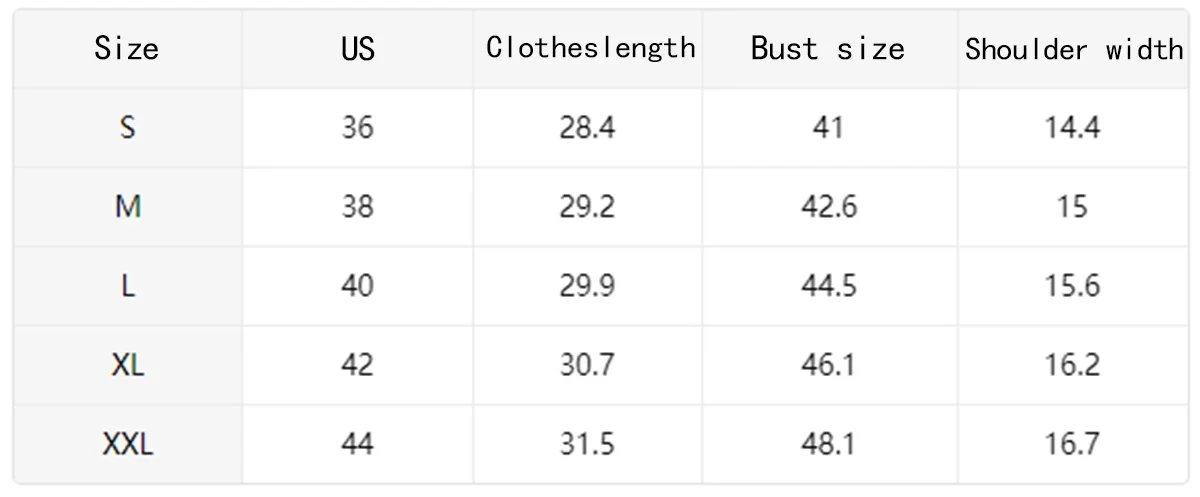Image resolution: width=1200 pixels, height=497 pixels.
Task: Click the US column header
Action: (357, 48)
